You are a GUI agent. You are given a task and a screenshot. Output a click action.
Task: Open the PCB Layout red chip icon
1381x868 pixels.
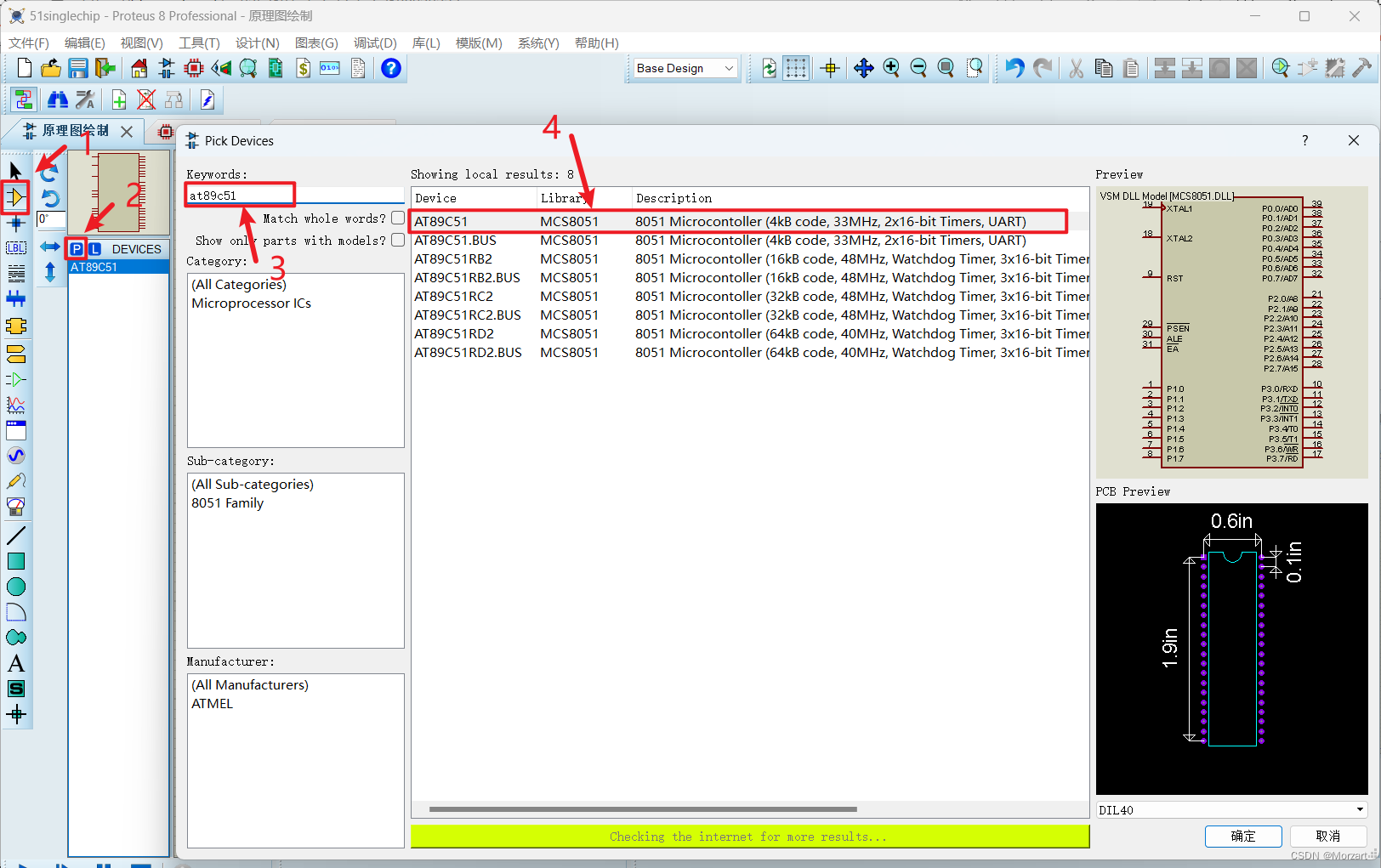[x=194, y=68]
